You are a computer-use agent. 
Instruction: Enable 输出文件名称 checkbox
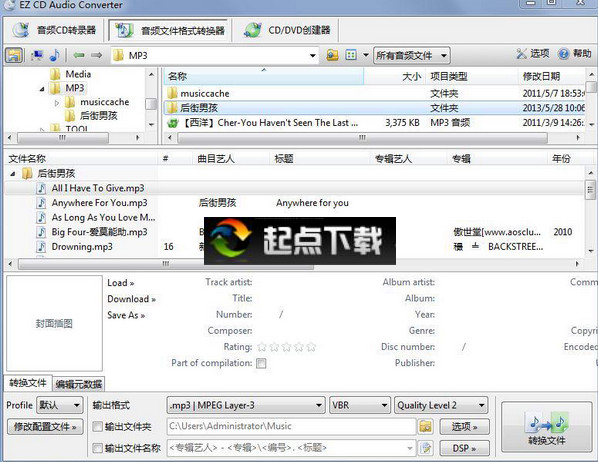pyautogui.click(x=98, y=448)
